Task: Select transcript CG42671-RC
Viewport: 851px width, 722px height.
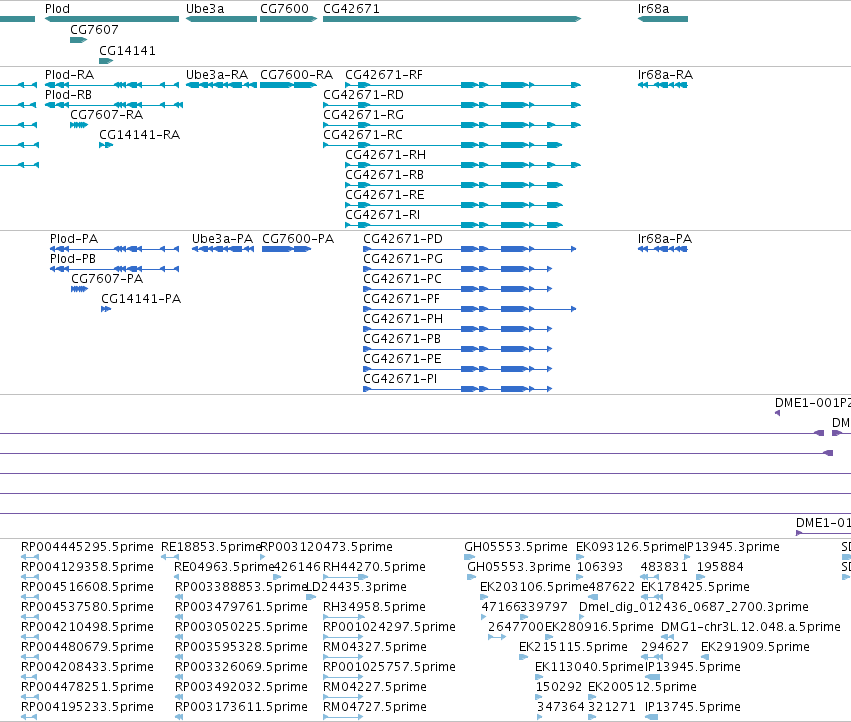Action: tap(363, 135)
